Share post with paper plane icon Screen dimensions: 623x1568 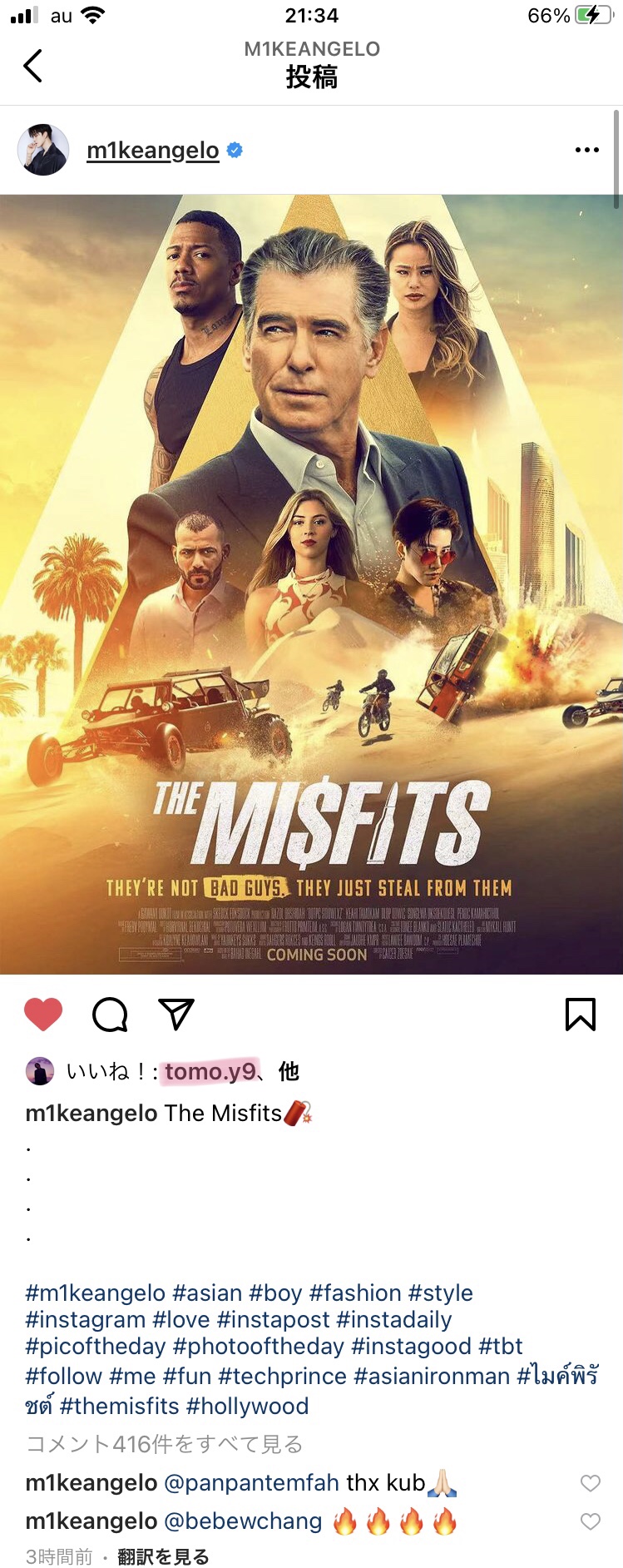pyautogui.click(x=176, y=1014)
